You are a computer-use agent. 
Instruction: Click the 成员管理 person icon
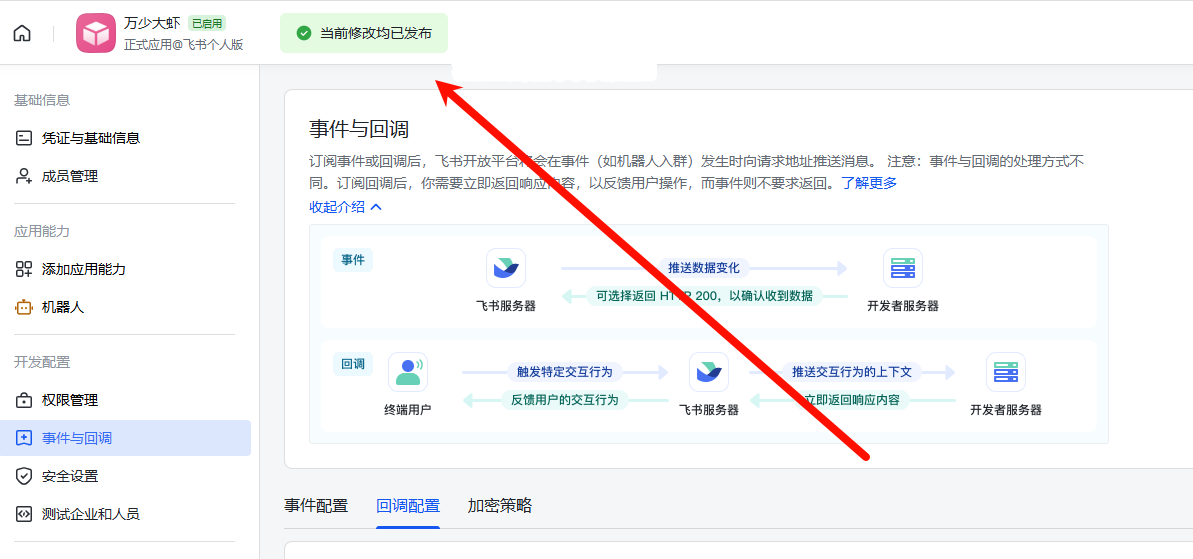coord(24,176)
